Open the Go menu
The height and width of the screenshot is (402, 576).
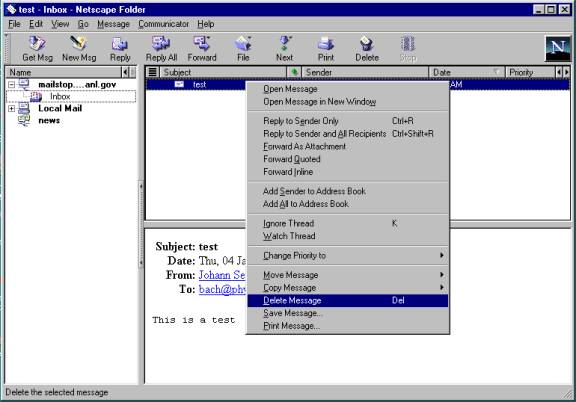tap(83, 24)
